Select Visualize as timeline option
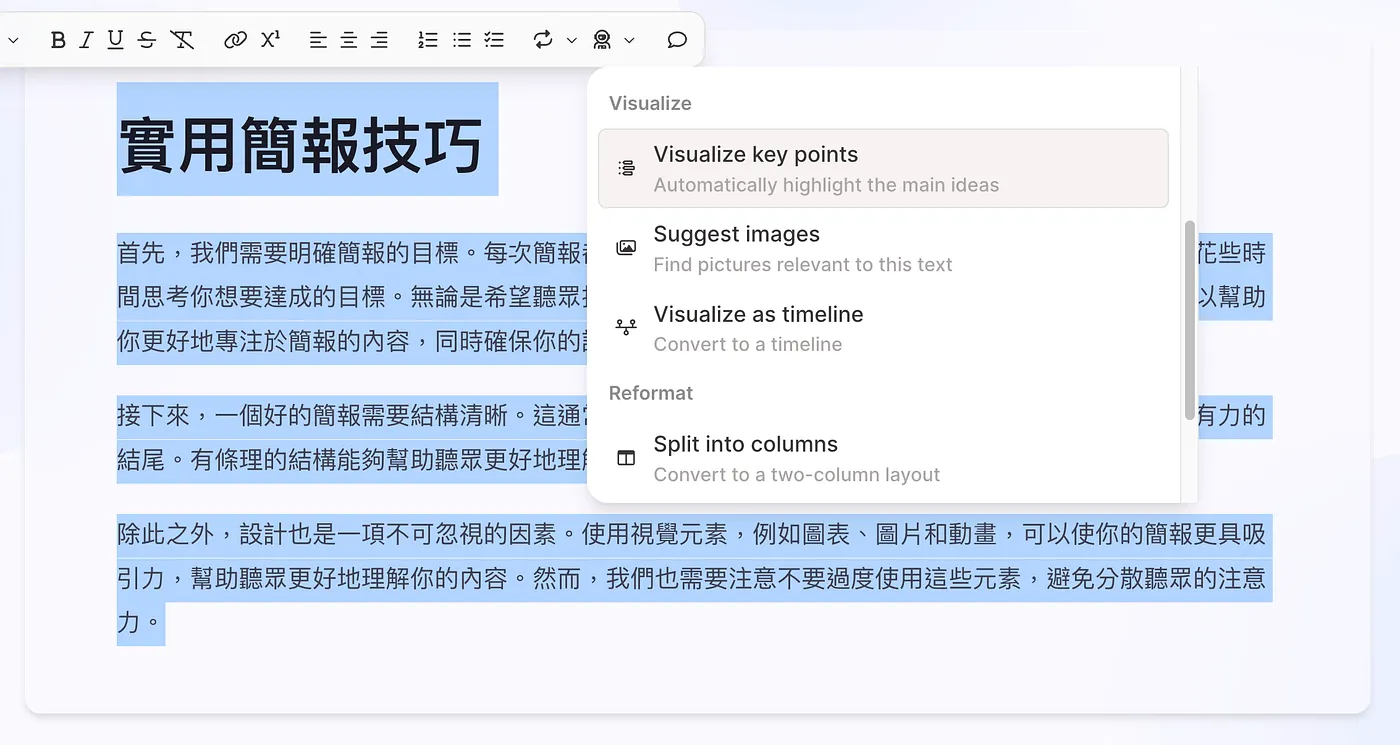Viewport: 1400px width, 745px height. (x=883, y=328)
